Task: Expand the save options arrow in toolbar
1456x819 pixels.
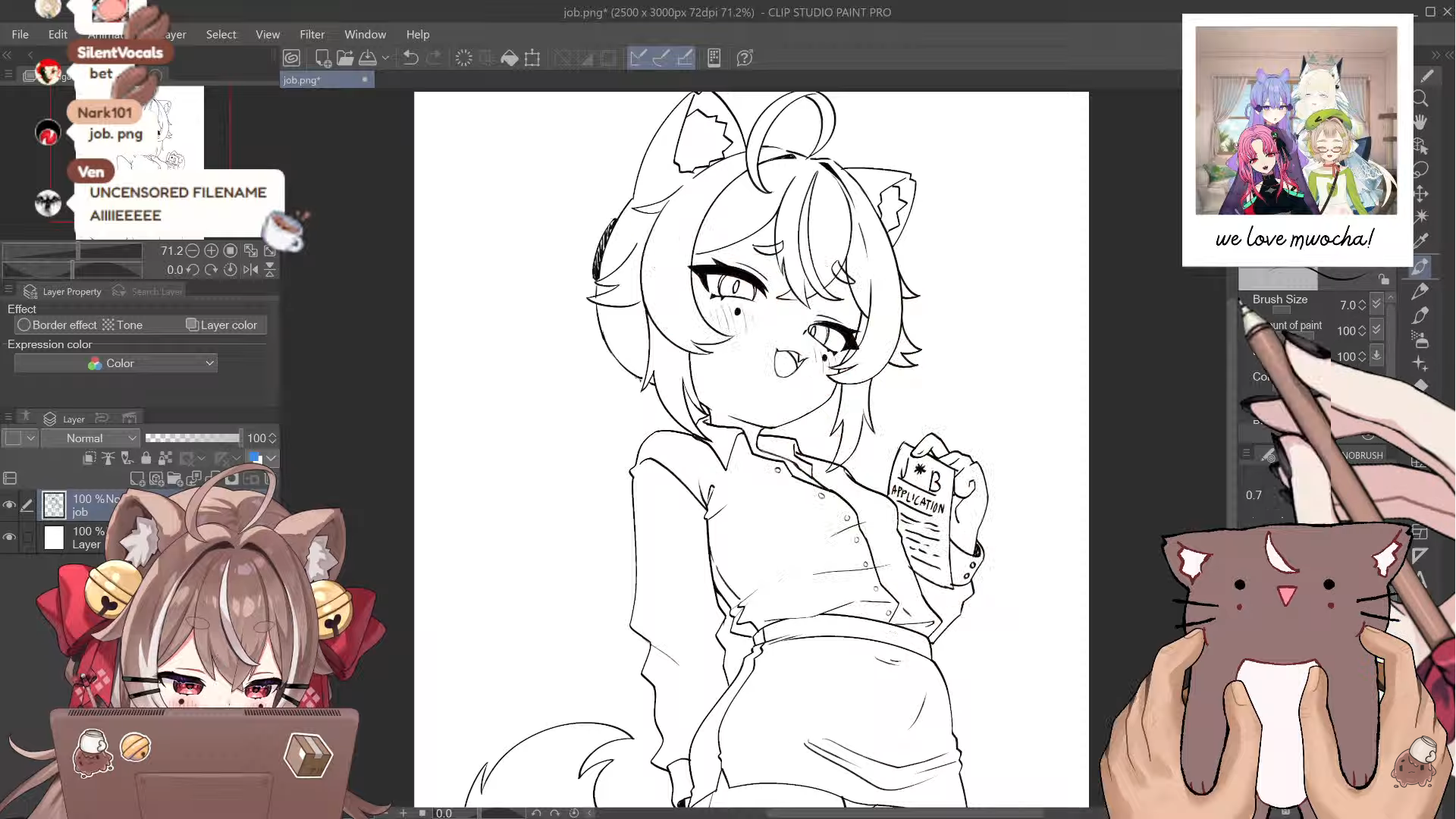Action: click(385, 58)
